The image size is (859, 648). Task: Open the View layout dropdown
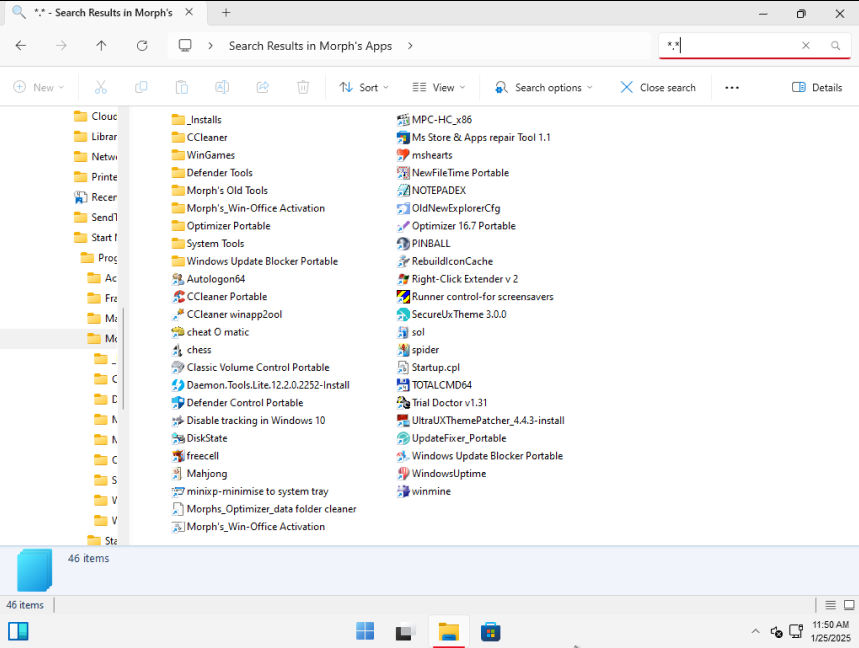439,88
